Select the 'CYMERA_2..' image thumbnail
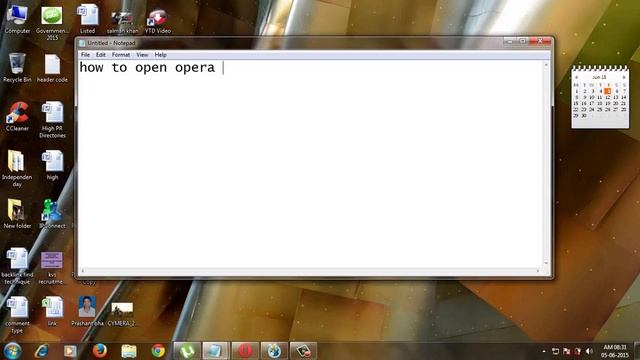The width and height of the screenshot is (640, 360). (x=122, y=314)
